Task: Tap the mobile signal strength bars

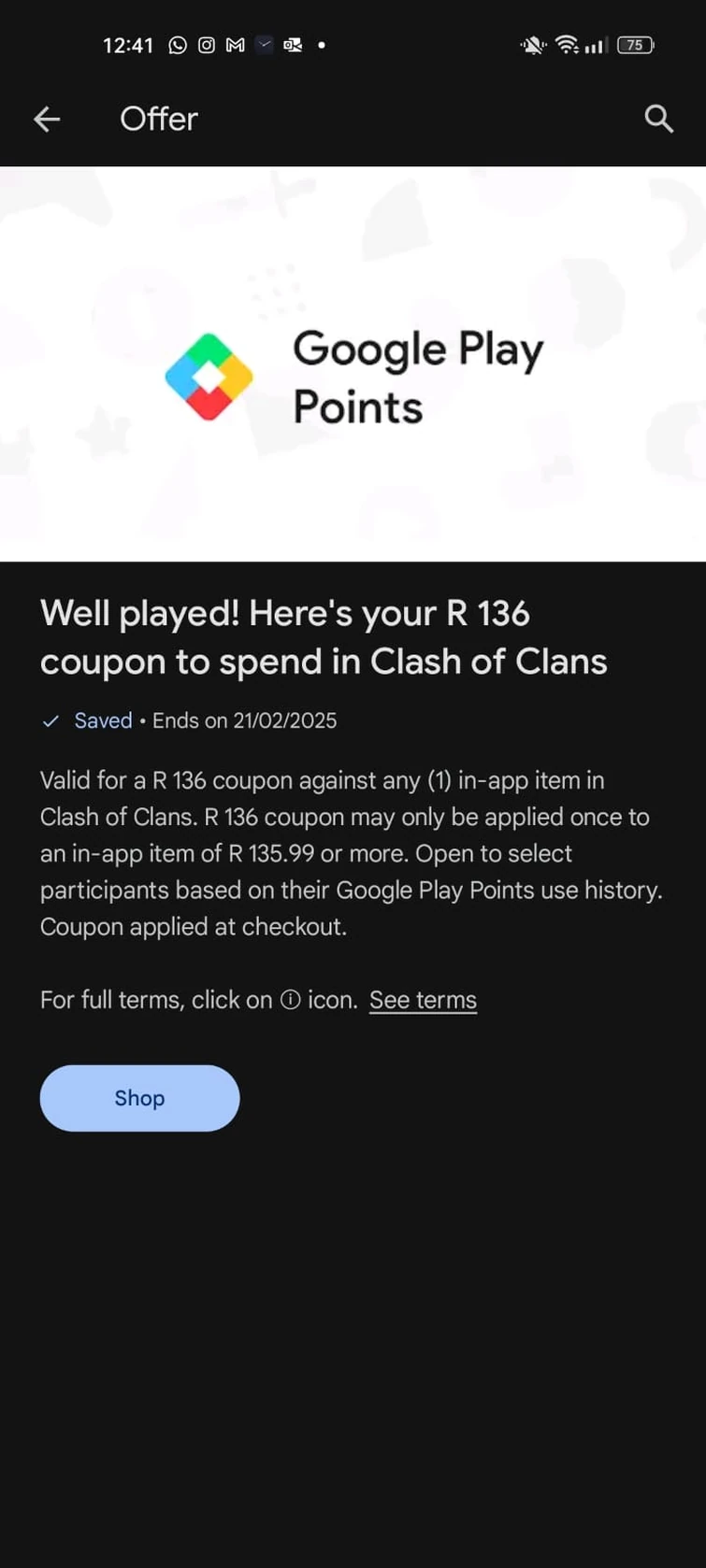Action: pos(596,44)
